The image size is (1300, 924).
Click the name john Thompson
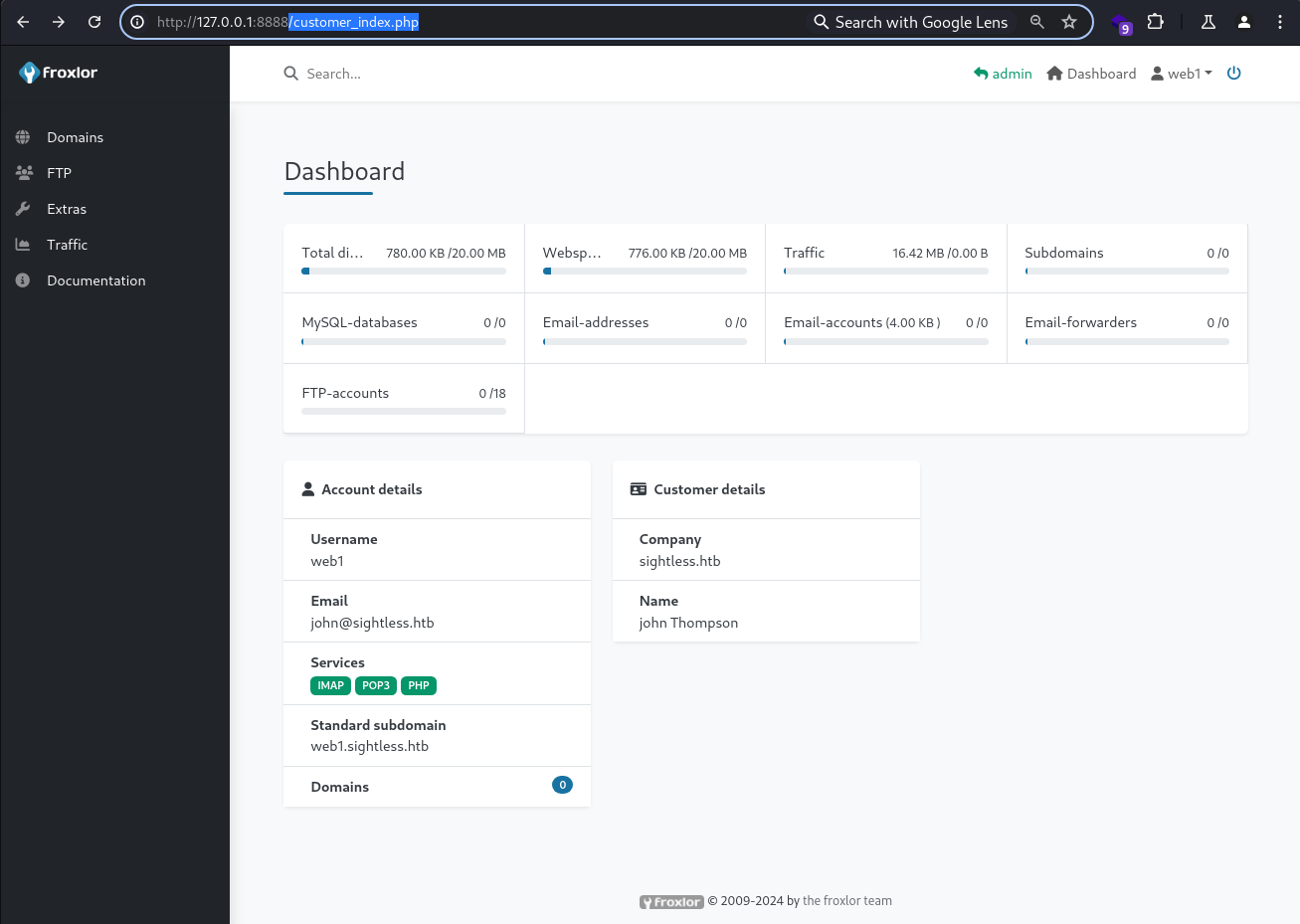[x=688, y=623]
